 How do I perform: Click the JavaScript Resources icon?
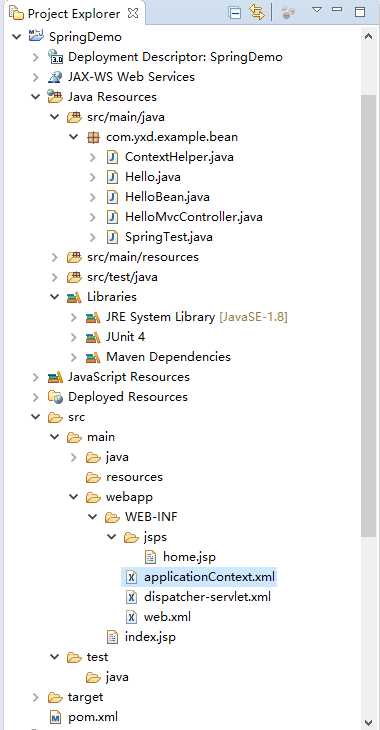click(55, 377)
